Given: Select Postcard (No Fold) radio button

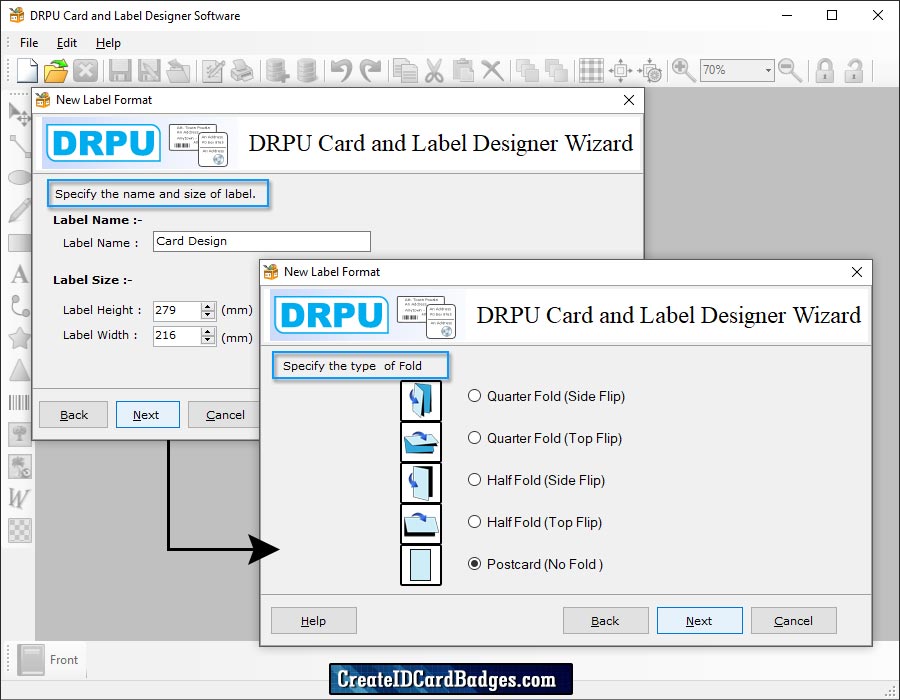Looking at the screenshot, I should pyautogui.click(x=474, y=563).
